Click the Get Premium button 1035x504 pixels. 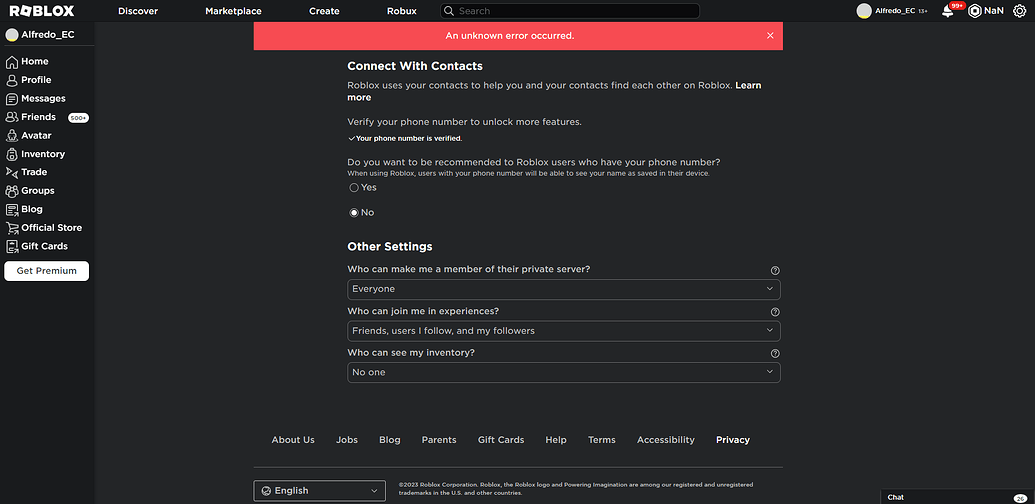47,270
